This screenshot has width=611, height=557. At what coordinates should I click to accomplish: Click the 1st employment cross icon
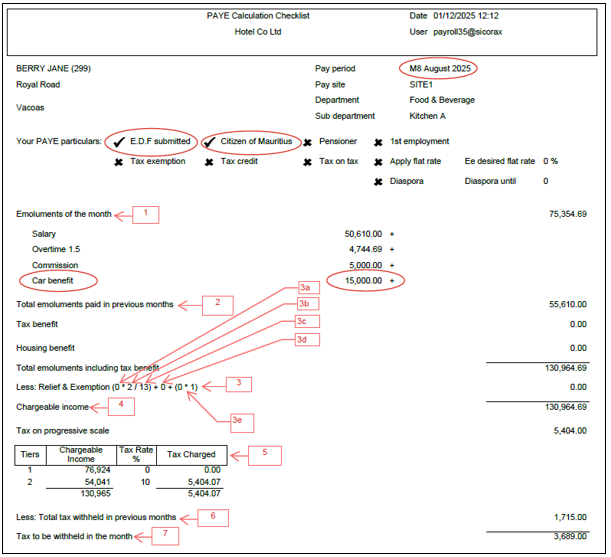(x=378, y=142)
